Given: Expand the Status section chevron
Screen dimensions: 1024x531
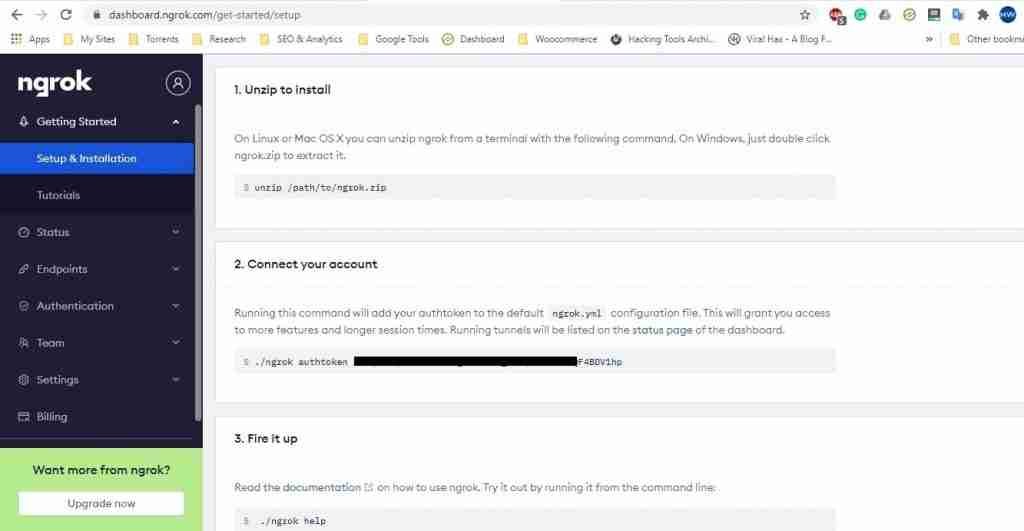Looking at the screenshot, I should click(x=176, y=232).
